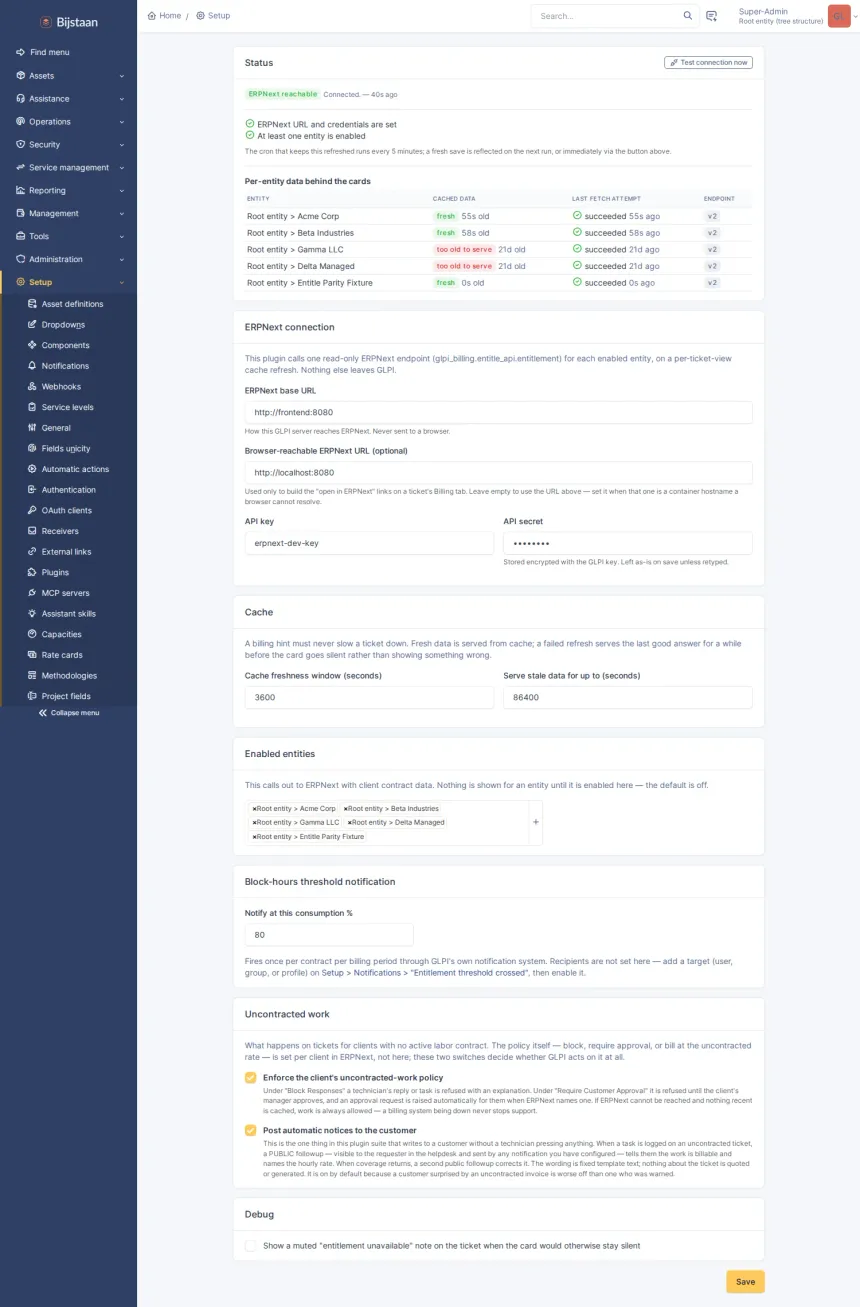Screen dimensions: 860x1307
Task: Expand the Administration menu
Action: coord(68,259)
